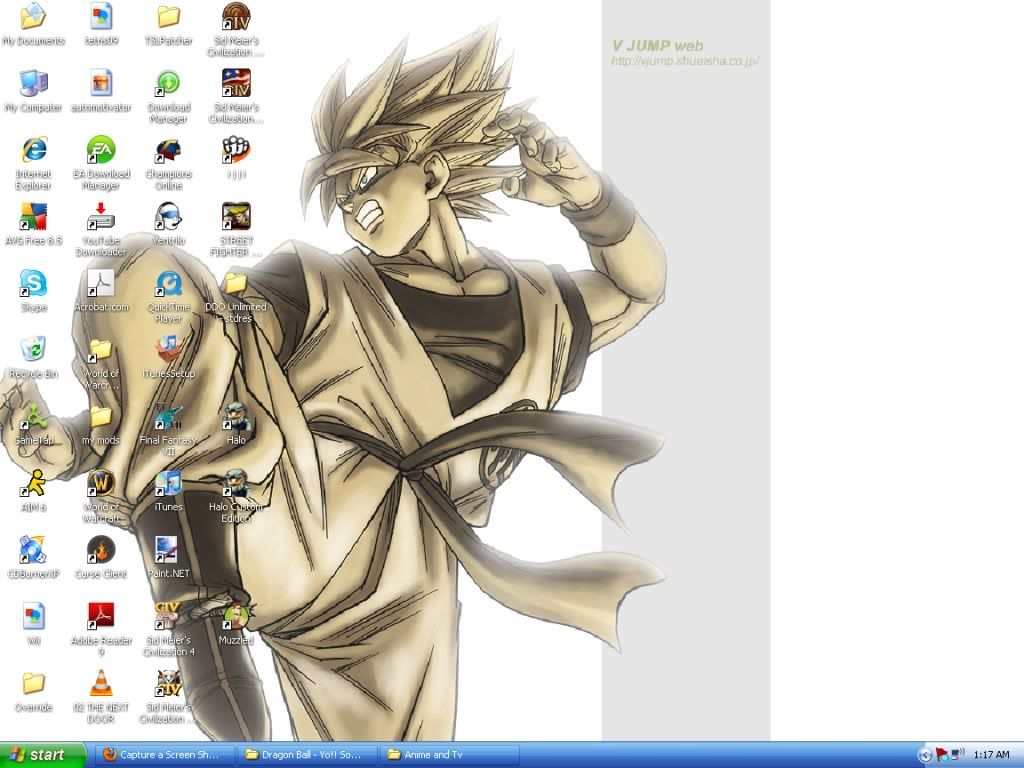The width and height of the screenshot is (1024, 768).
Task: Switch to the Capture a Screen Sh... Firefox window
Action: click(x=165, y=755)
